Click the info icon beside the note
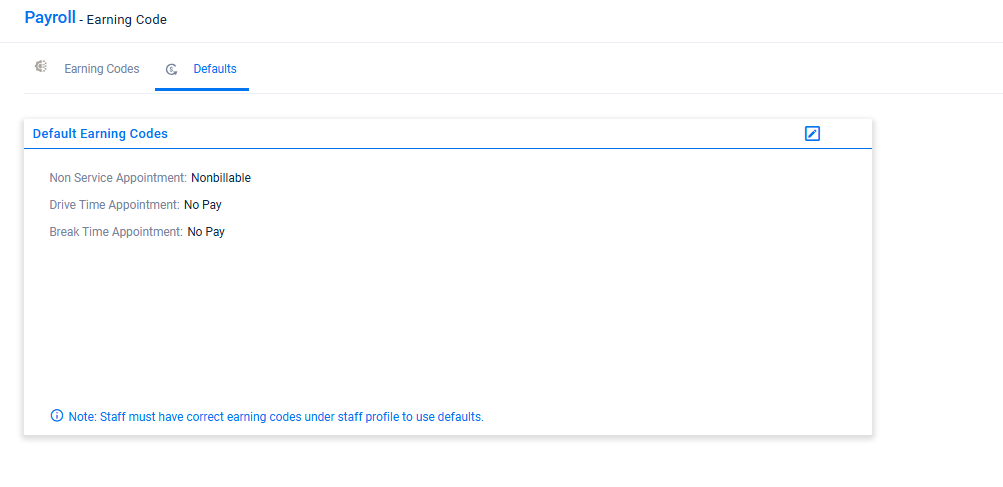 coord(56,416)
